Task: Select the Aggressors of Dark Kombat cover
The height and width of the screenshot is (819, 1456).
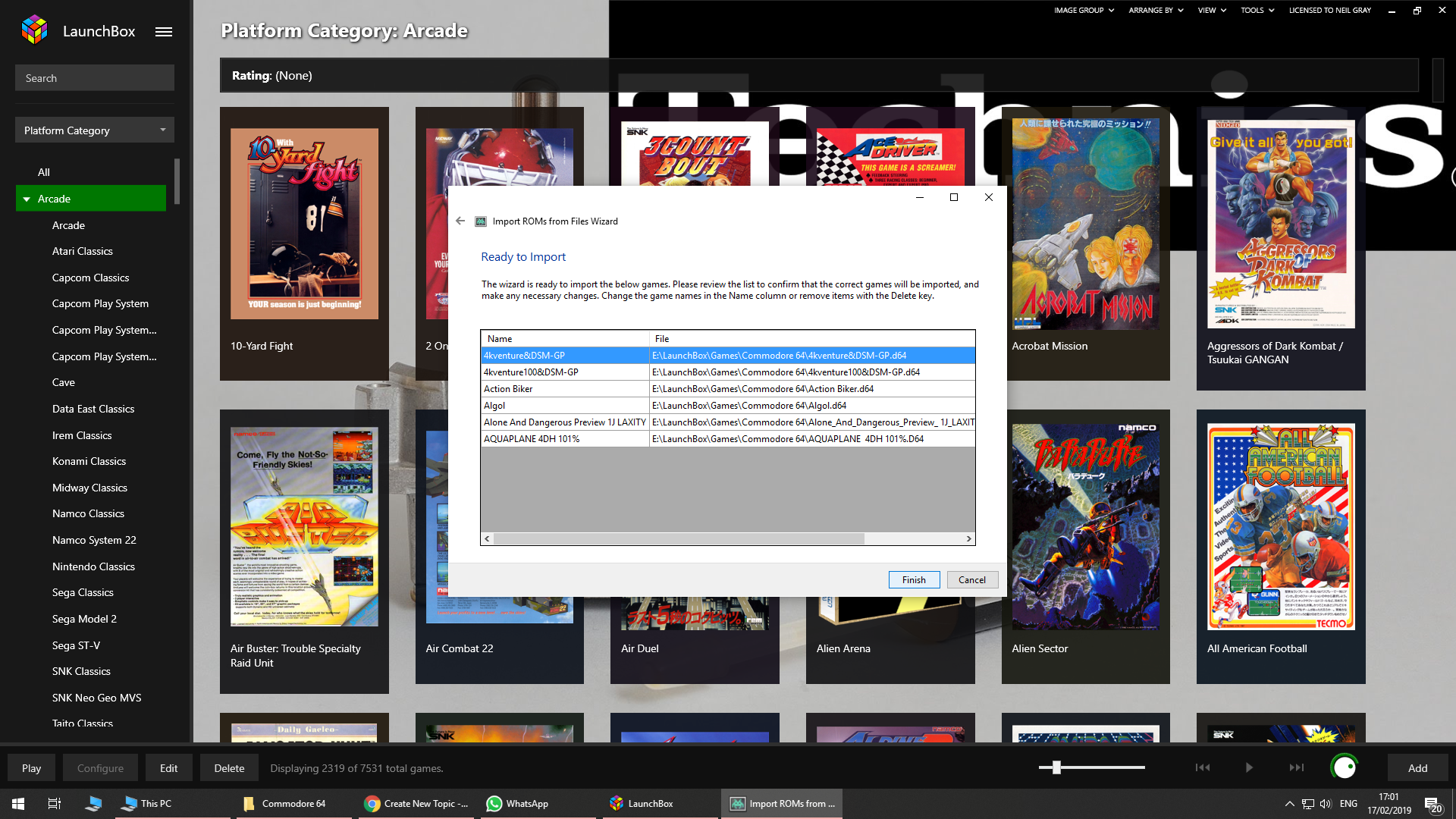Action: [1281, 224]
